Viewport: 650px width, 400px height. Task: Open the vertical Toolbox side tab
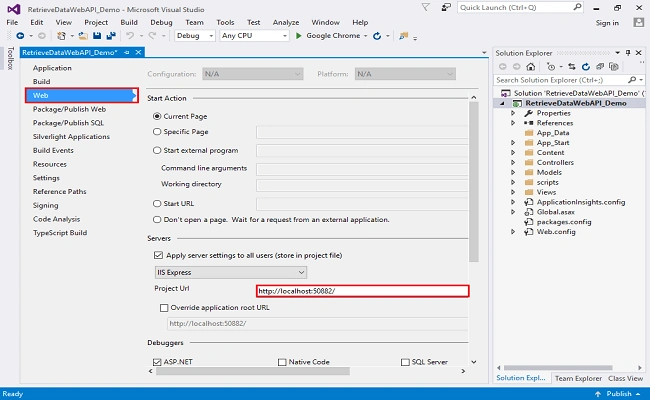(10, 58)
